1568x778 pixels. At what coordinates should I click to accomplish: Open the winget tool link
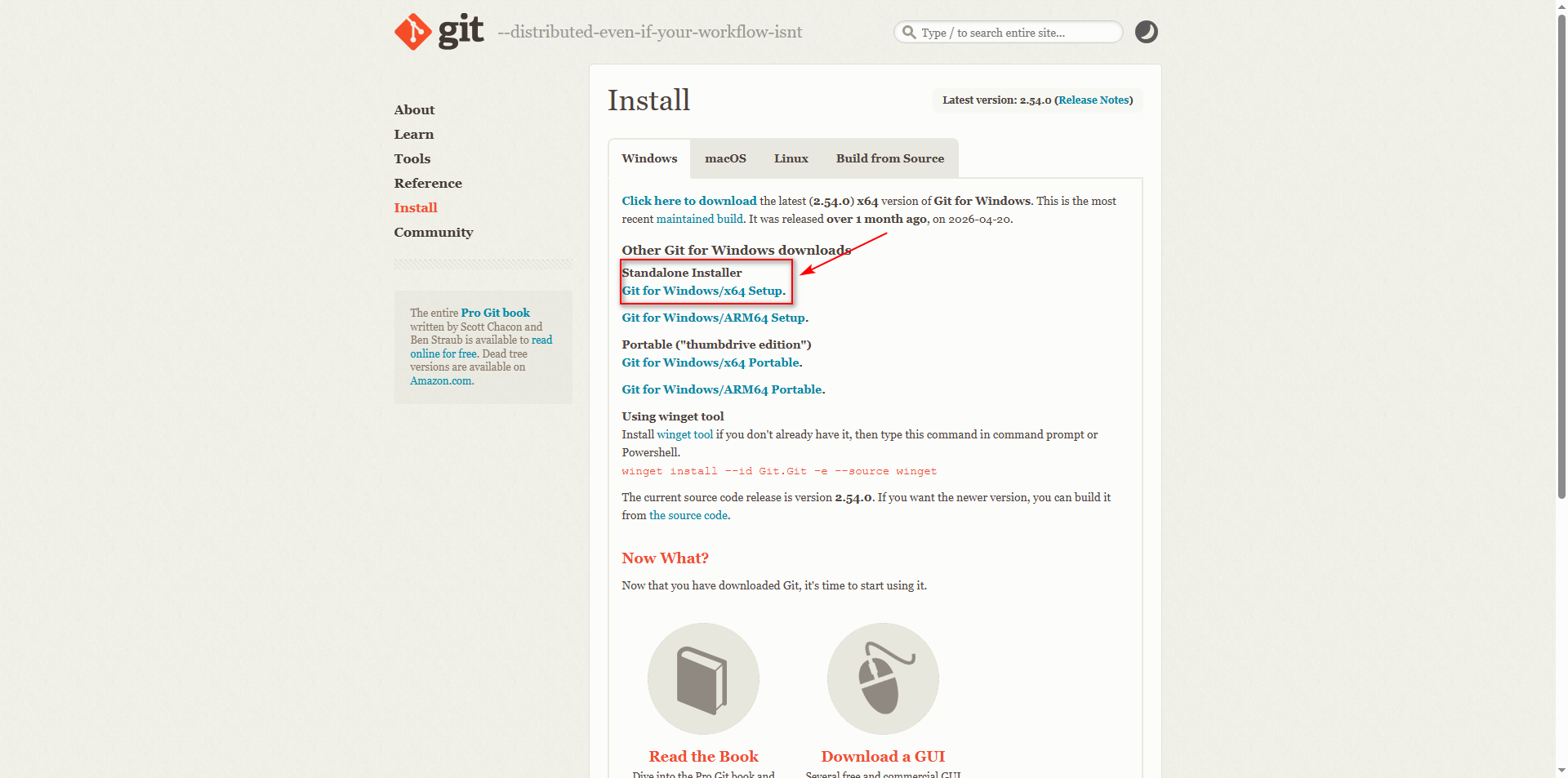(684, 434)
